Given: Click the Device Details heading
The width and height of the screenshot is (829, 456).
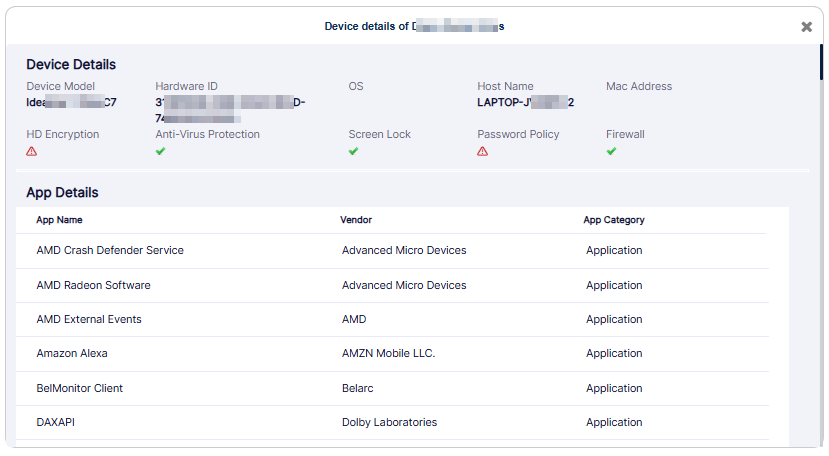Looking at the screenshot, I should pos(71,65).
